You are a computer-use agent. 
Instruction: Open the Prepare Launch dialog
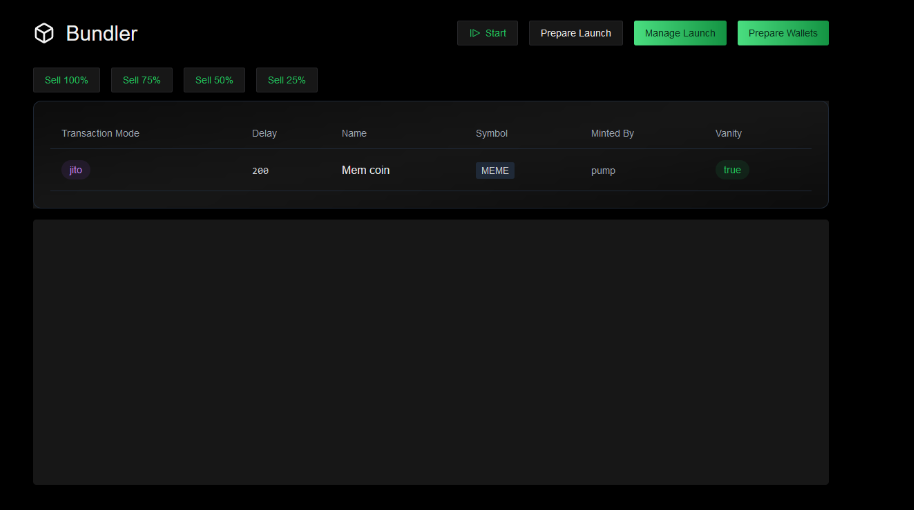tap(575, 33)
